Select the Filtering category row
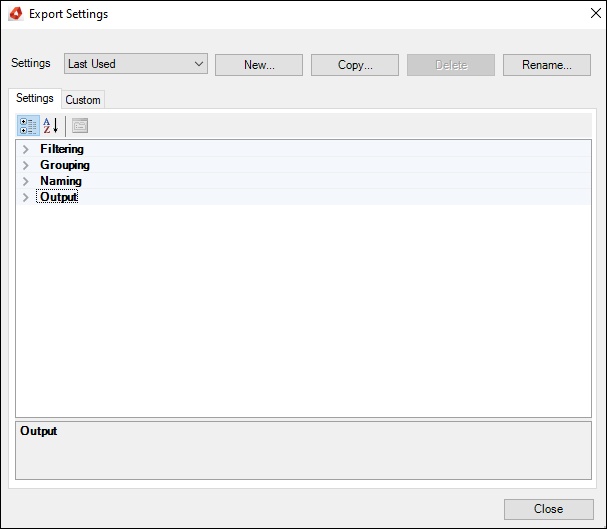607x529 pixels. [304, 149]
